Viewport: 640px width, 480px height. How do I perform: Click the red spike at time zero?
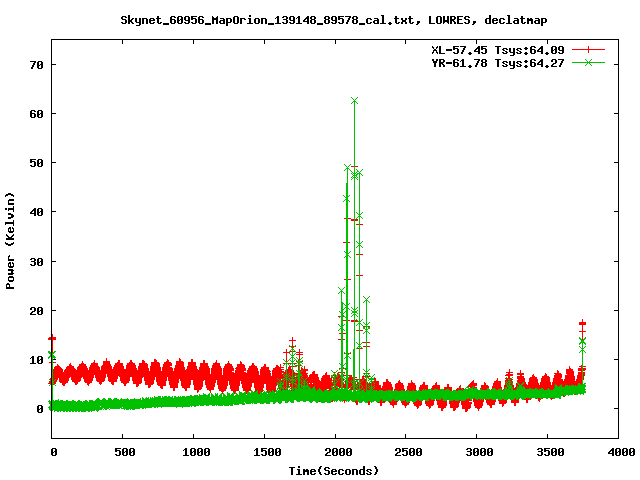(x=52, y=339)
